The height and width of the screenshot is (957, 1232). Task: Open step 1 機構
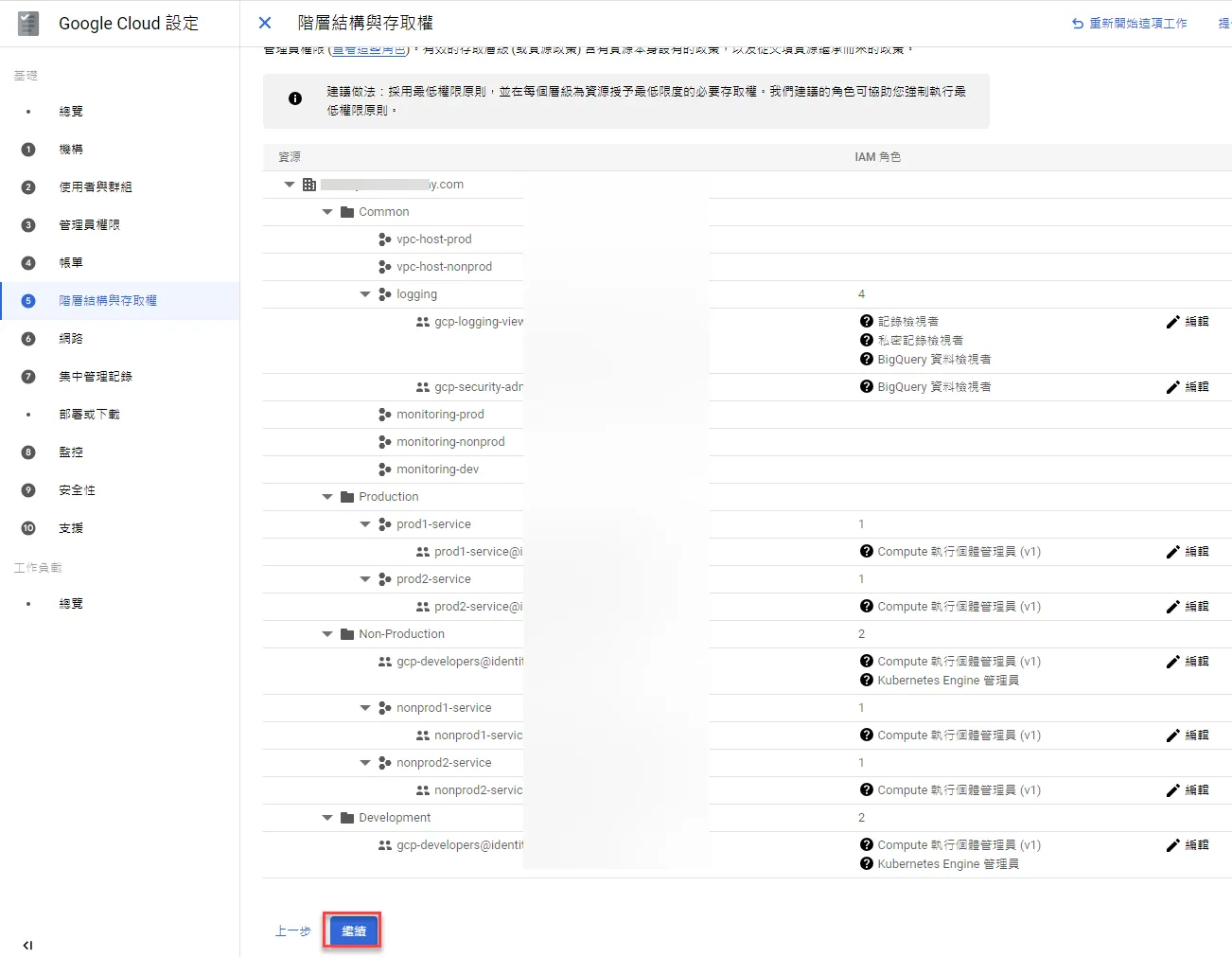71,149
